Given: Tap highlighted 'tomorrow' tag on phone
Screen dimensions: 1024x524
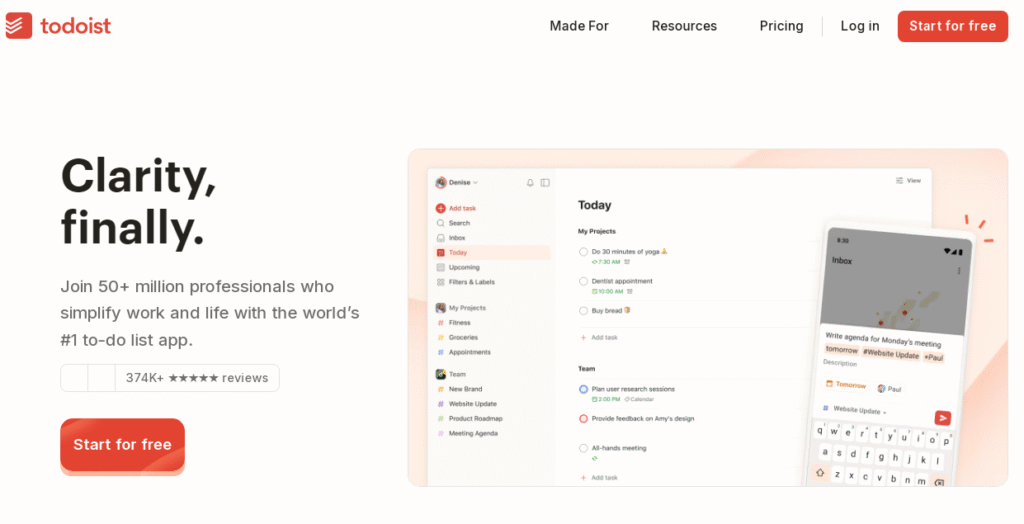Looking at the screenshot, I should pyautogui.click(x=841, y=350).
